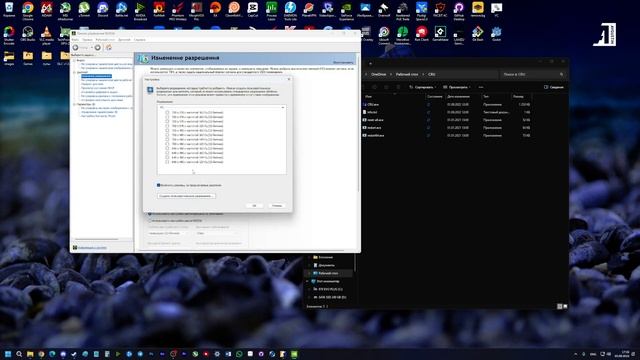
Task: Click Home icon in NVIDIA Control Panel toolbar
Action: pos(109,47)
